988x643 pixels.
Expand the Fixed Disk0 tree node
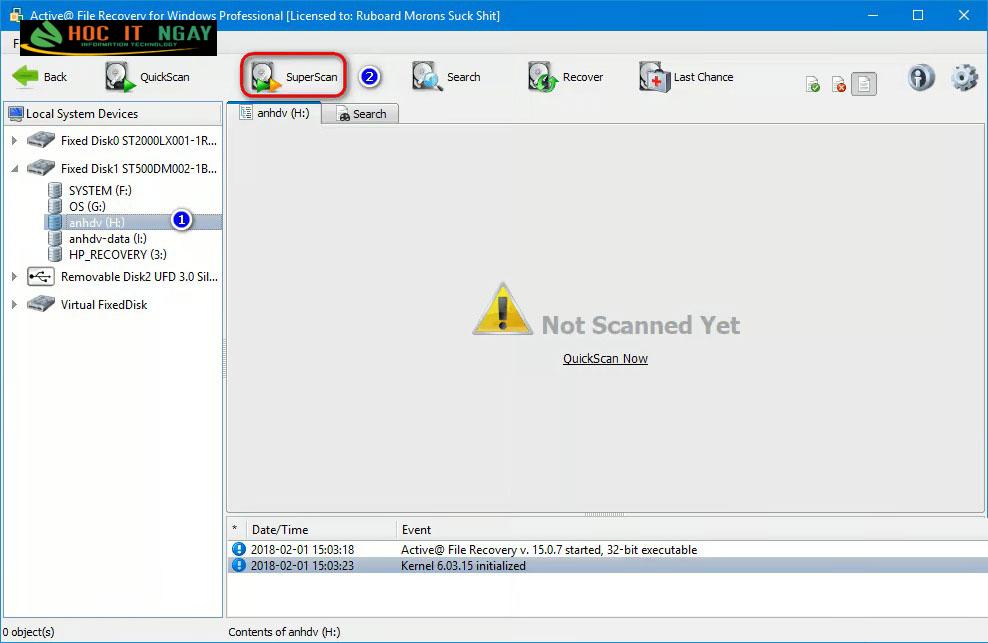tap(14, 141)
